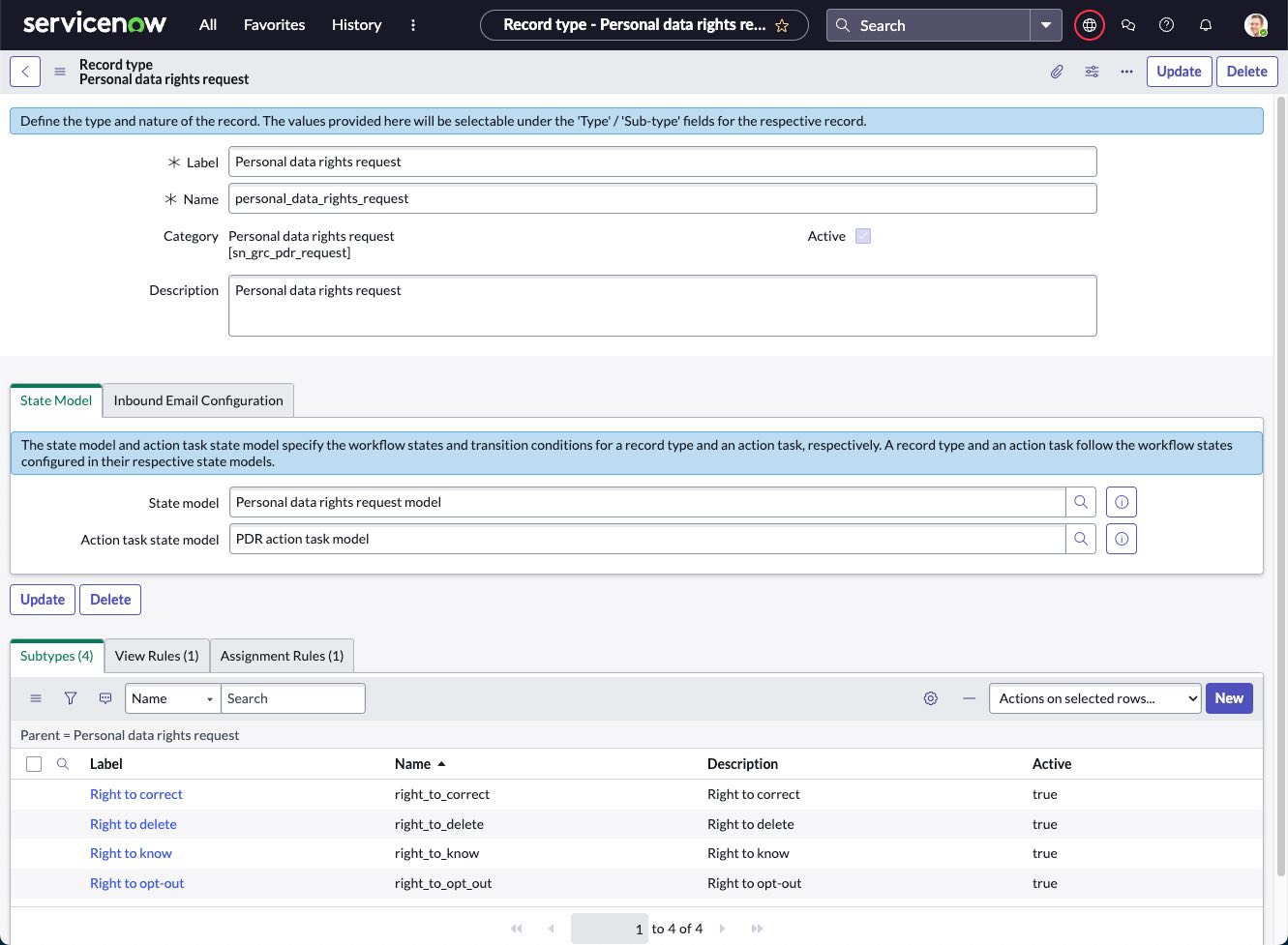Show info for Action task state model
This screenshot has height=945, width=1288.
1121,539
